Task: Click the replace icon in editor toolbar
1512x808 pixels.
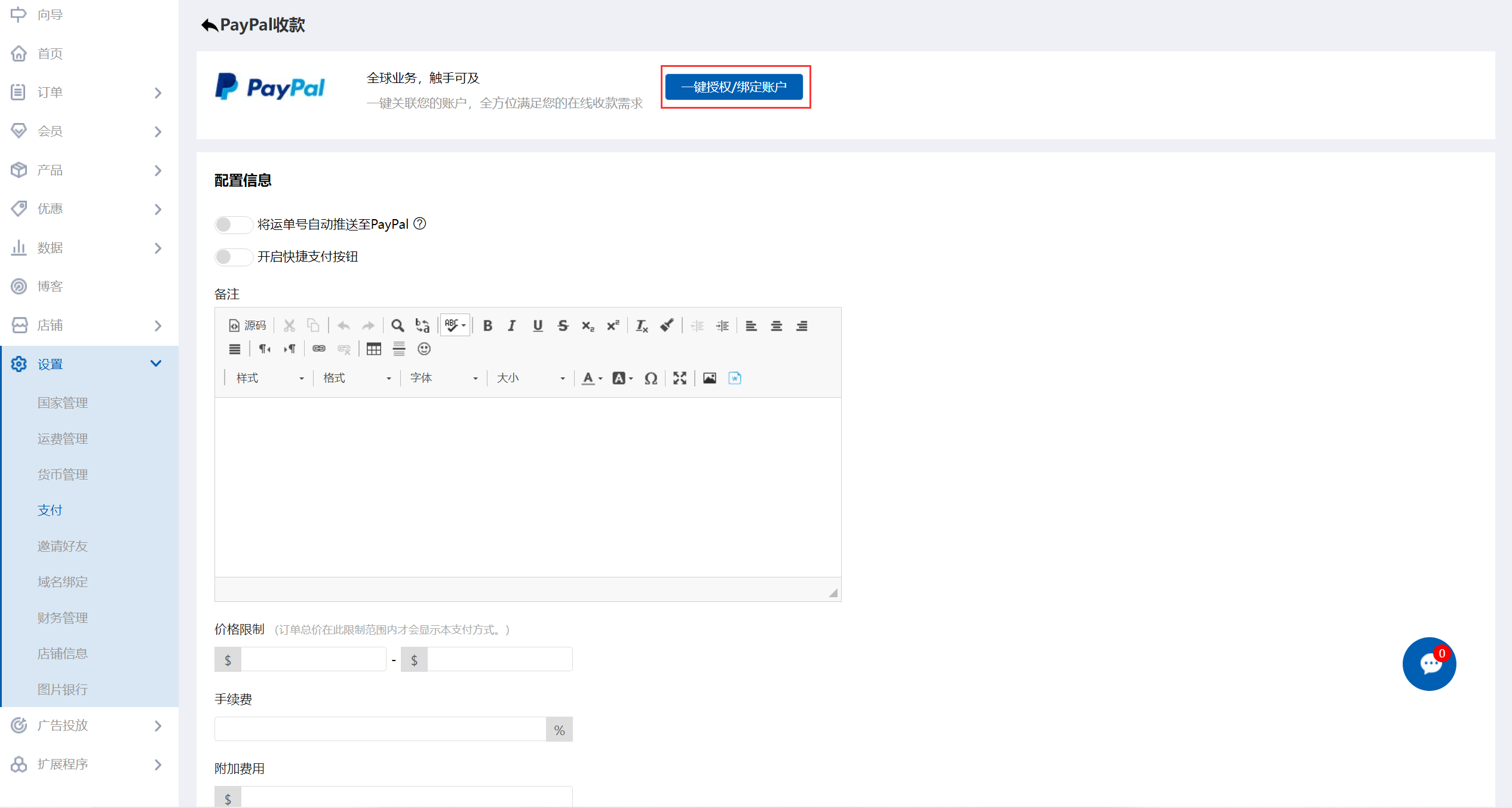Action: tap(422, 325)
